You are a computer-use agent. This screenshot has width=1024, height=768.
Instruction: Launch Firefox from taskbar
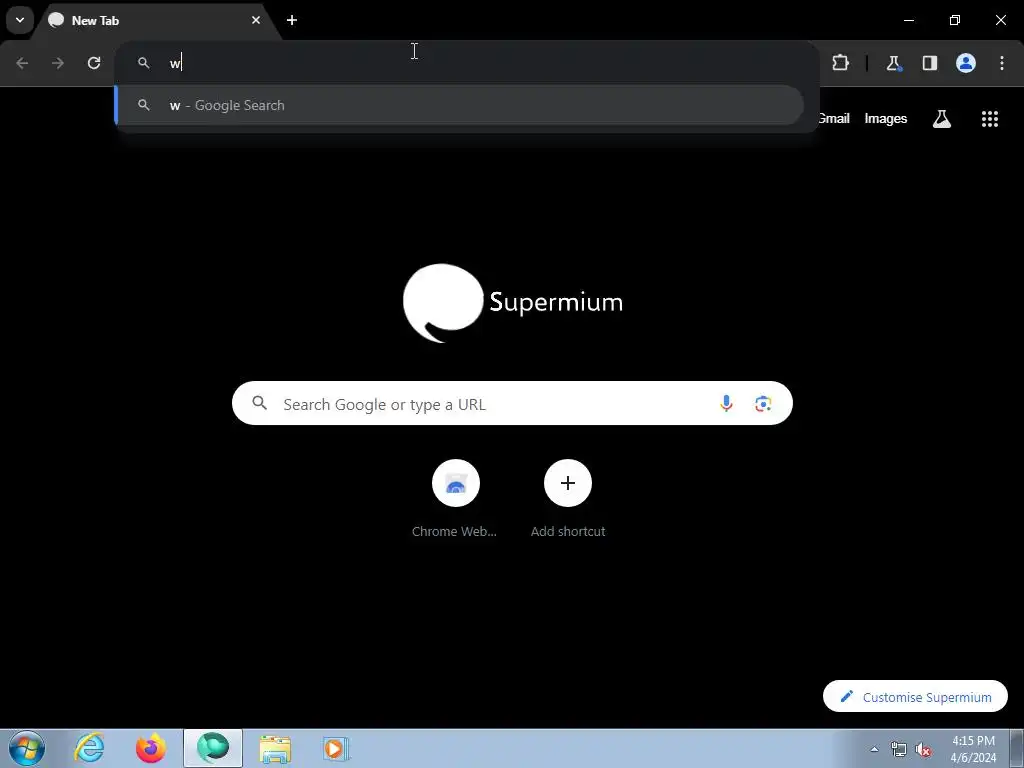click(151, 748)
